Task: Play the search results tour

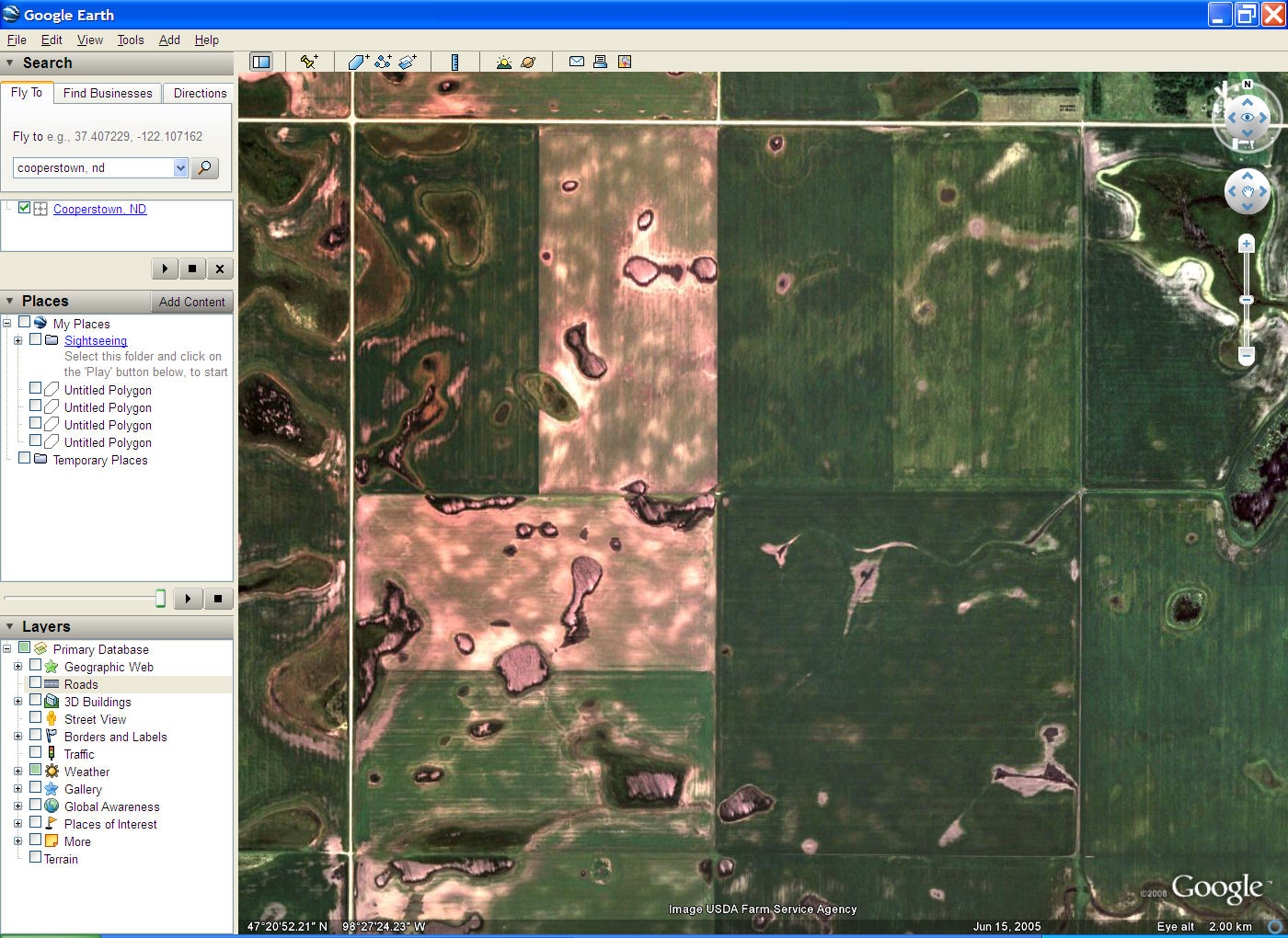Action: coord(165,269)
